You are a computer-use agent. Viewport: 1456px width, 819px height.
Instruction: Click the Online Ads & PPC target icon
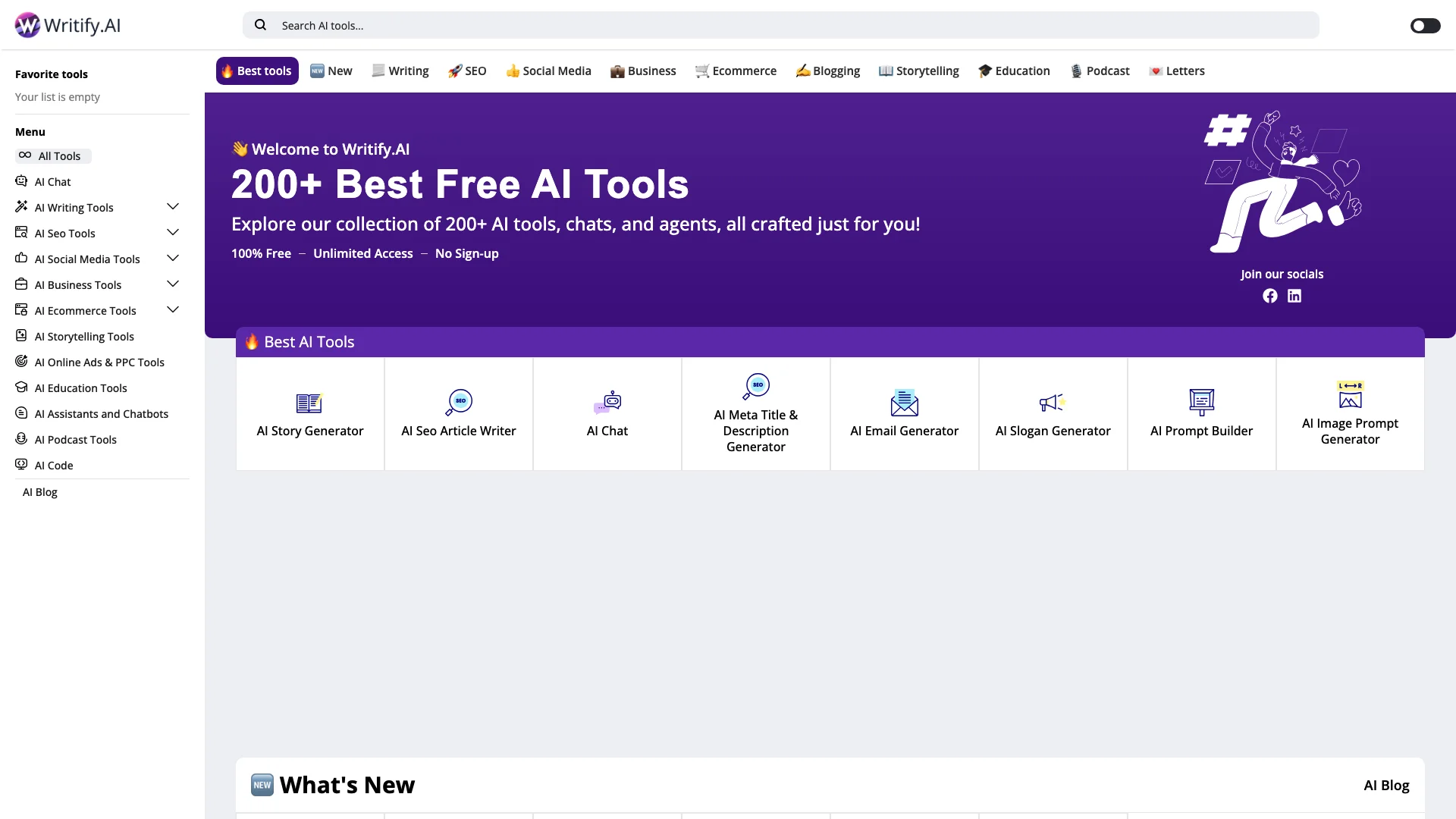click(x=21, y=361)
